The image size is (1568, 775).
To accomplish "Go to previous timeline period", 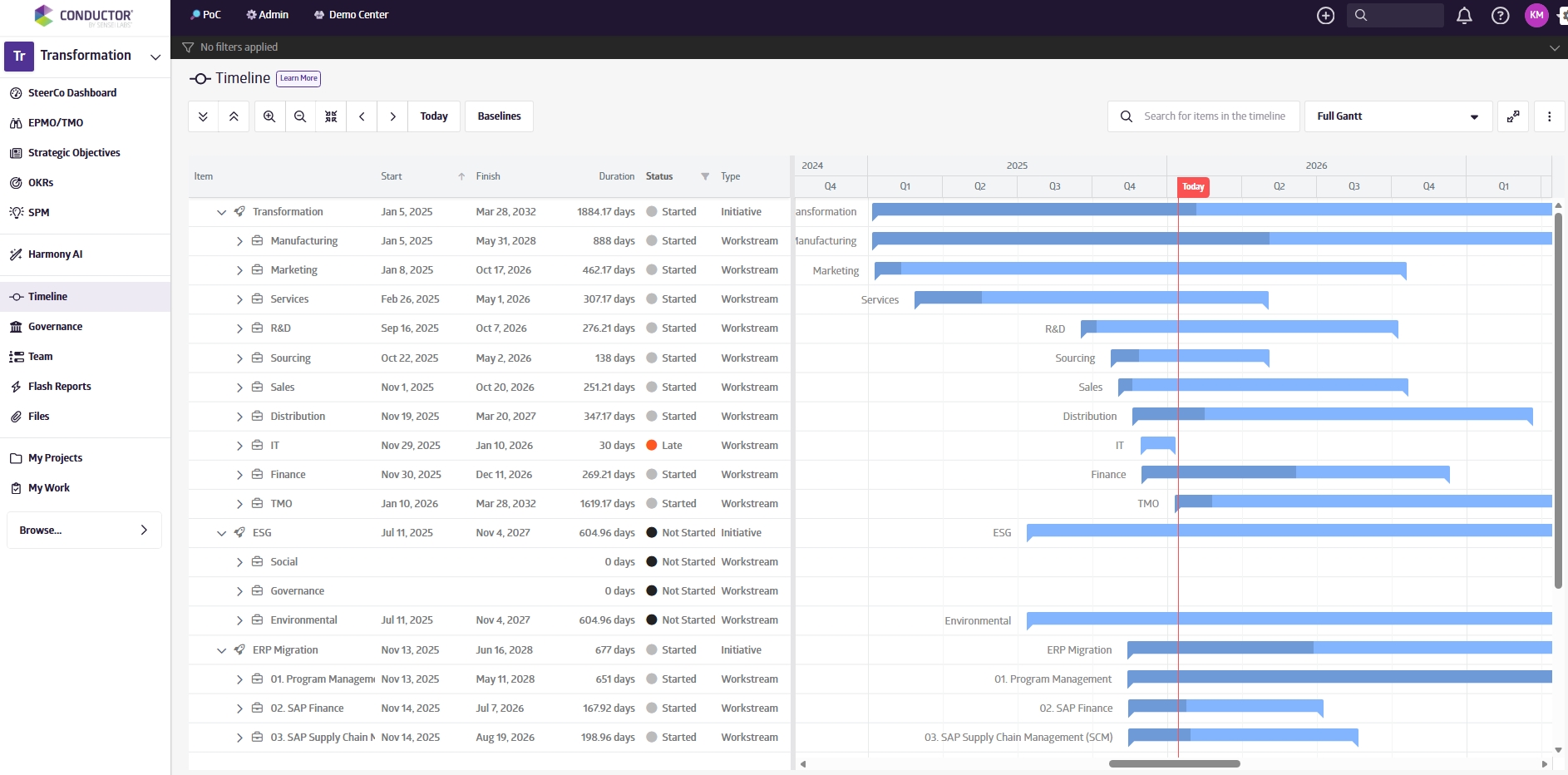I will pos(362,116).
